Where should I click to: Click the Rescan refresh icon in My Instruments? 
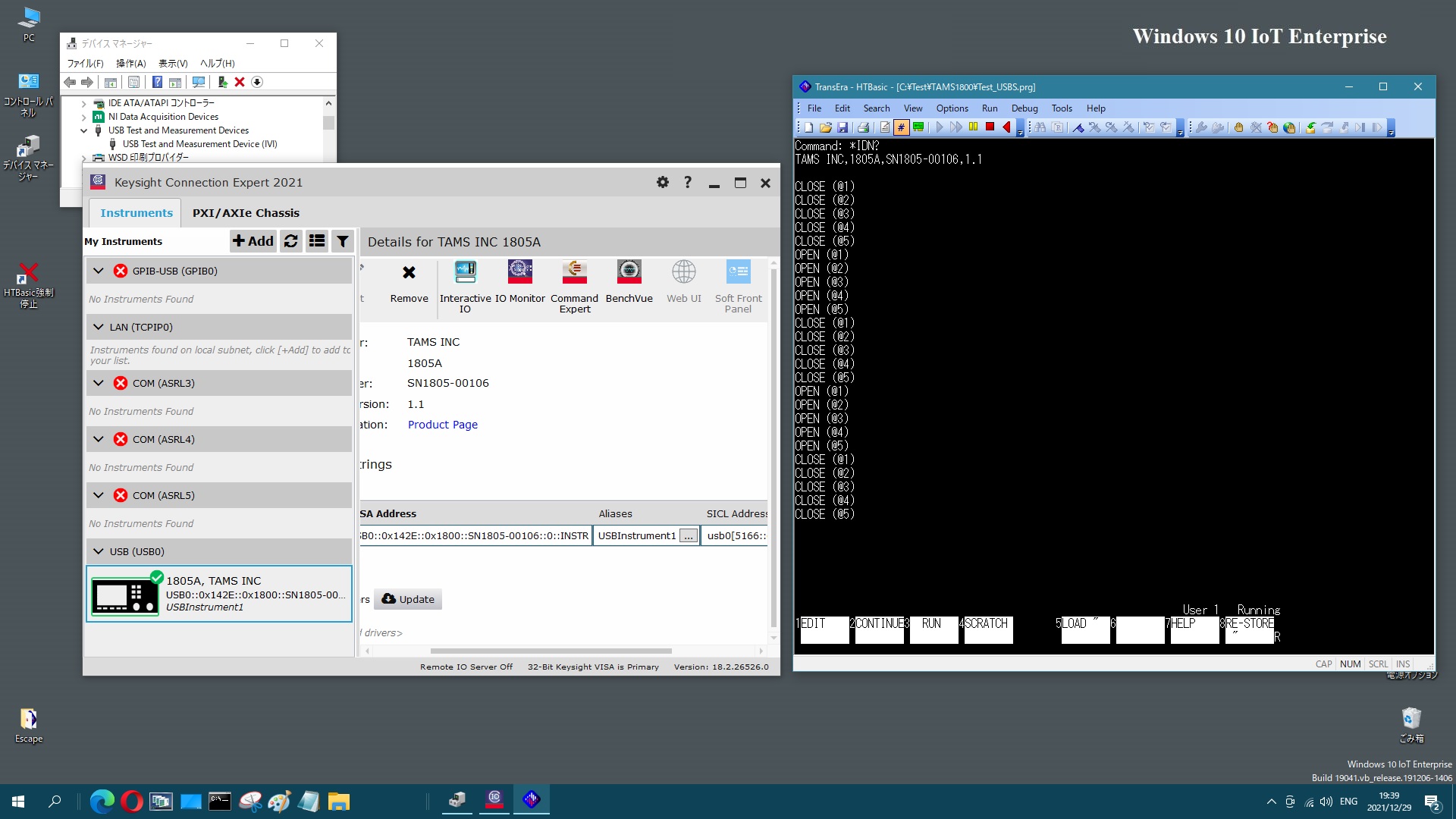pyautogui.click(x=290, y=241)
